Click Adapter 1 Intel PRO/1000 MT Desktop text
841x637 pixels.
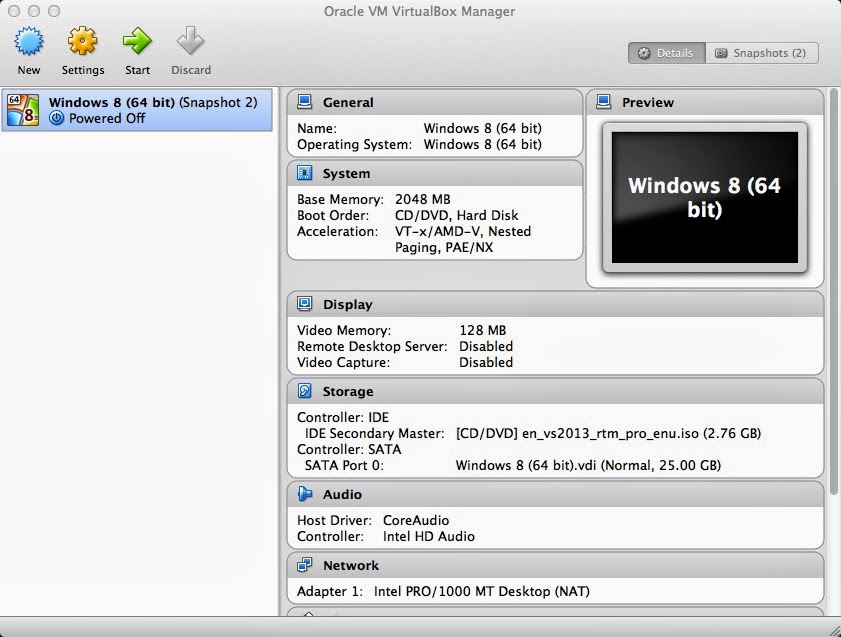point(482,591)
